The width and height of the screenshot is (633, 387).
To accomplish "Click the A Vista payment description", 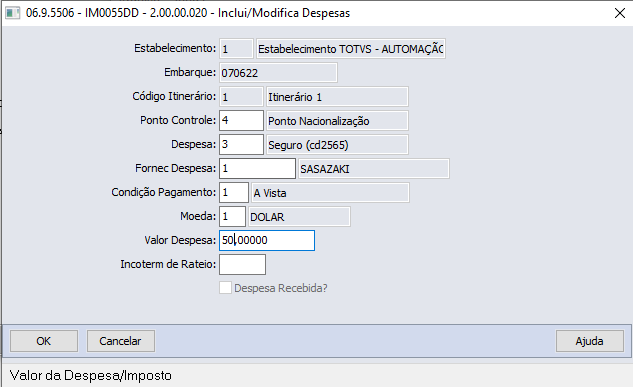I will coord(330,192).
